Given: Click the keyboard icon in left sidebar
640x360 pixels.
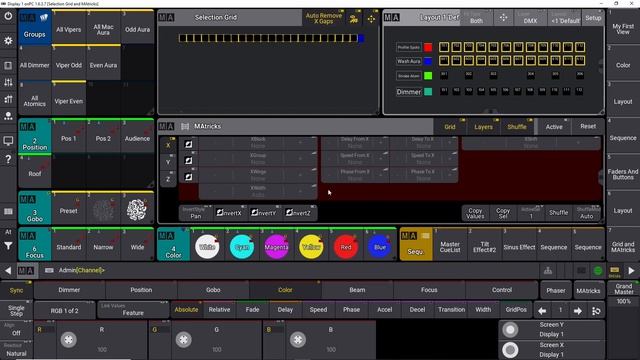Looking at the screenshot, I should [8, 211].
